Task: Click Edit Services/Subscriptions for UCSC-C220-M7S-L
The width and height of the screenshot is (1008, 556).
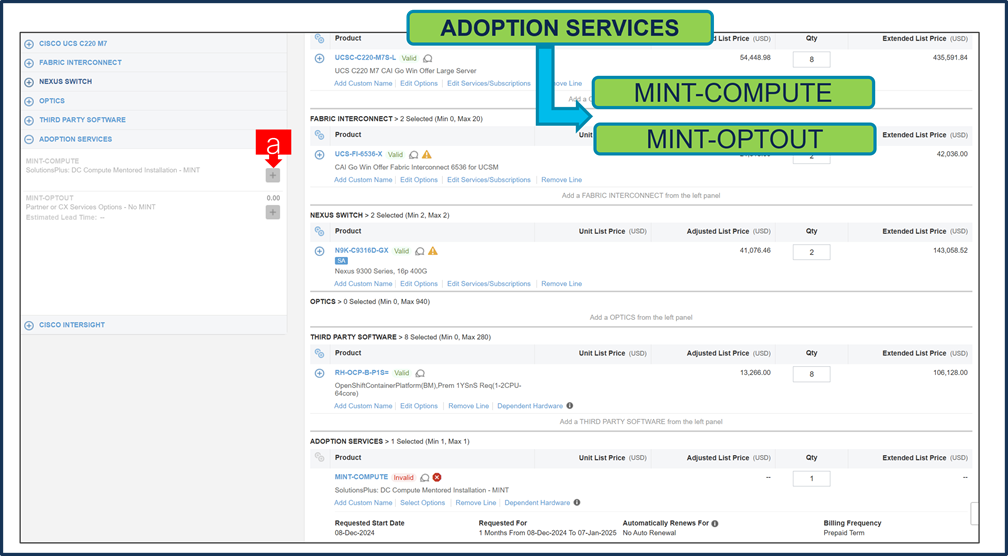Action: pyautogui.click(x=489, y=84)
